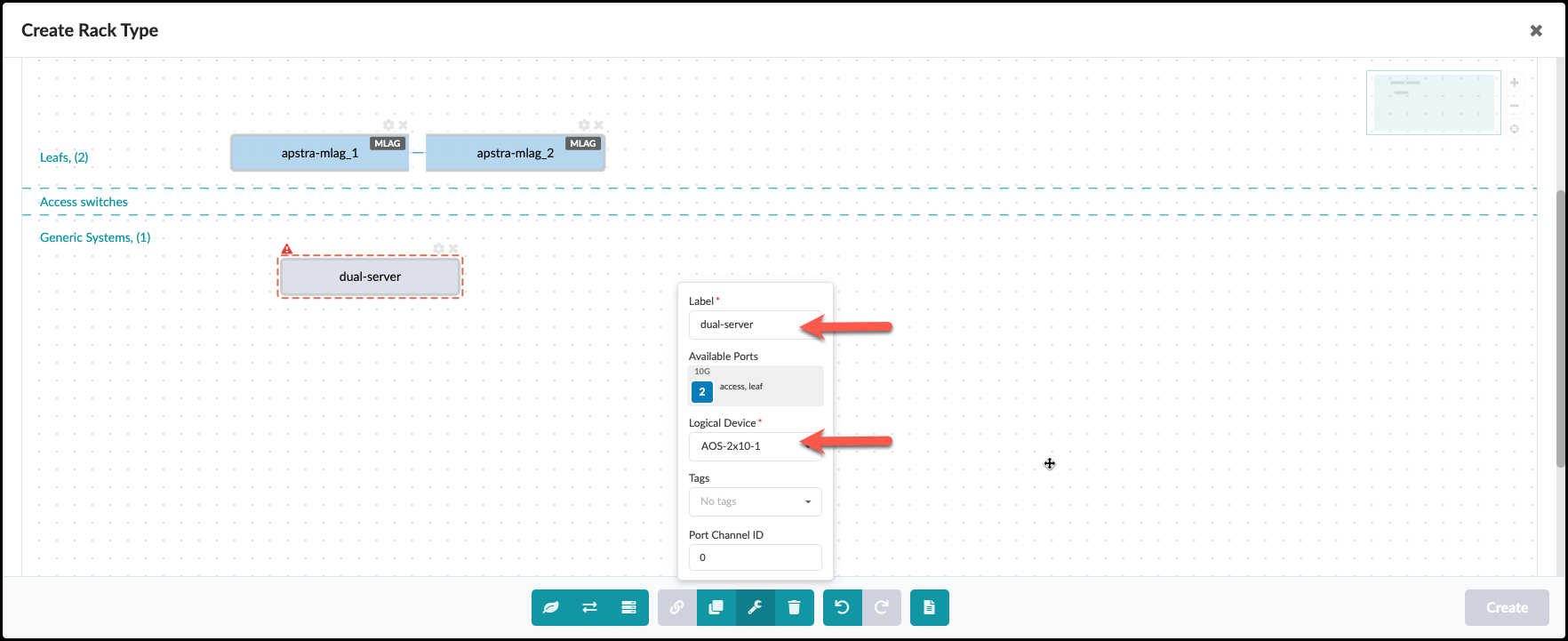Click the undo arrow icon

pos(842,608)
